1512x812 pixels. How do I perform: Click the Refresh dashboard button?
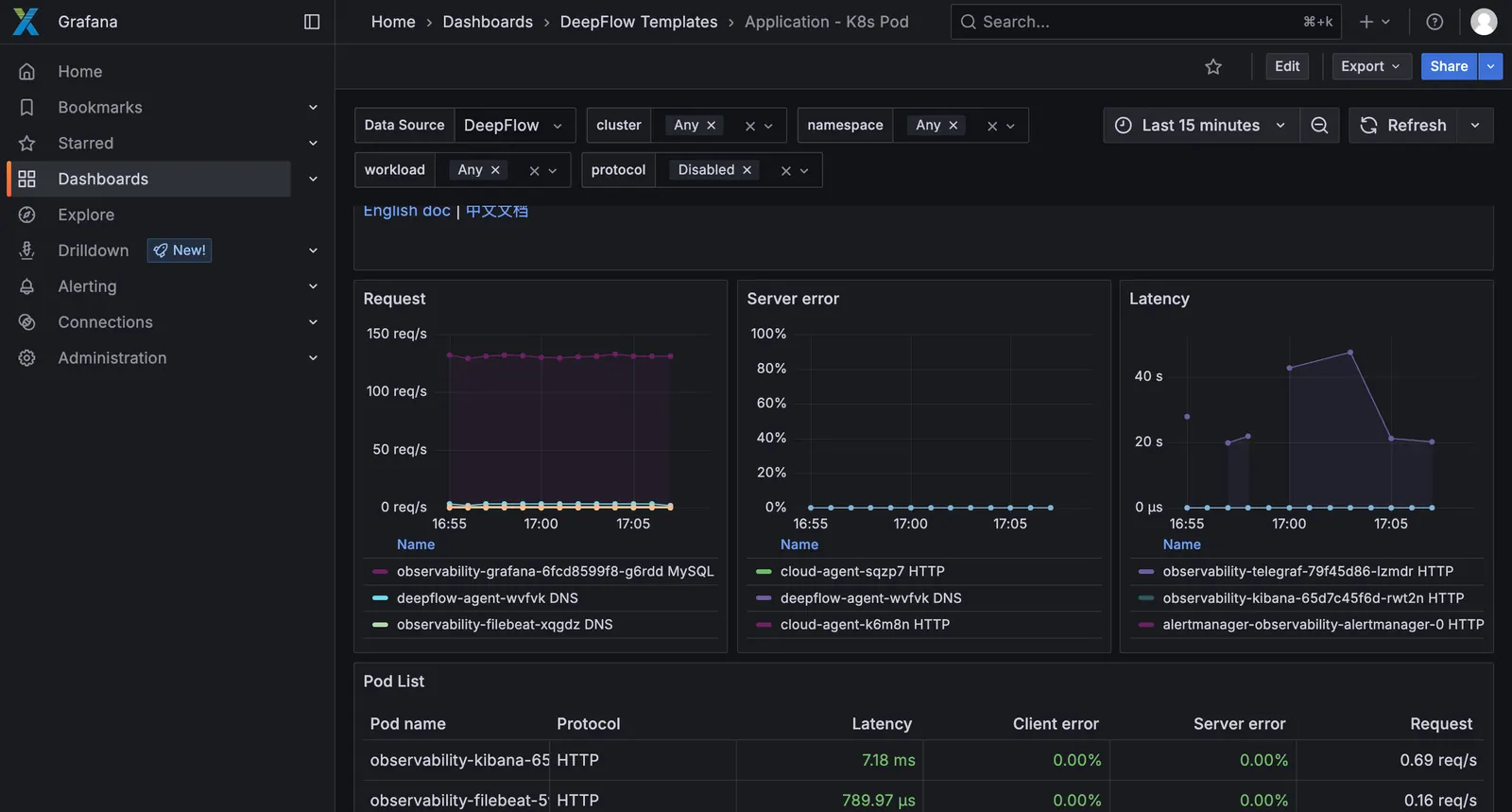tap(1403, 126)
